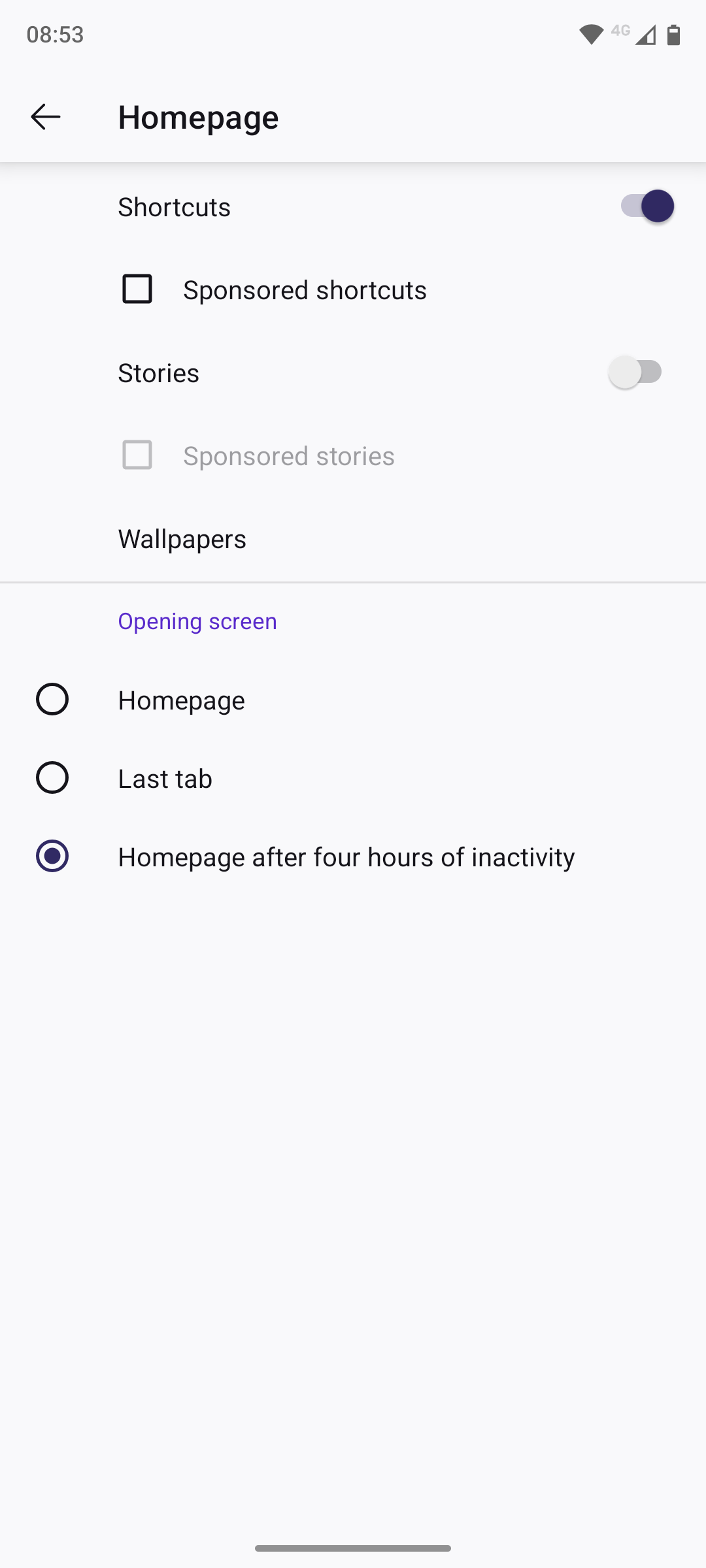This screenshot has width=706, height=1568.
Task: Select the Homepage radio button
Action: click(52, 699)
